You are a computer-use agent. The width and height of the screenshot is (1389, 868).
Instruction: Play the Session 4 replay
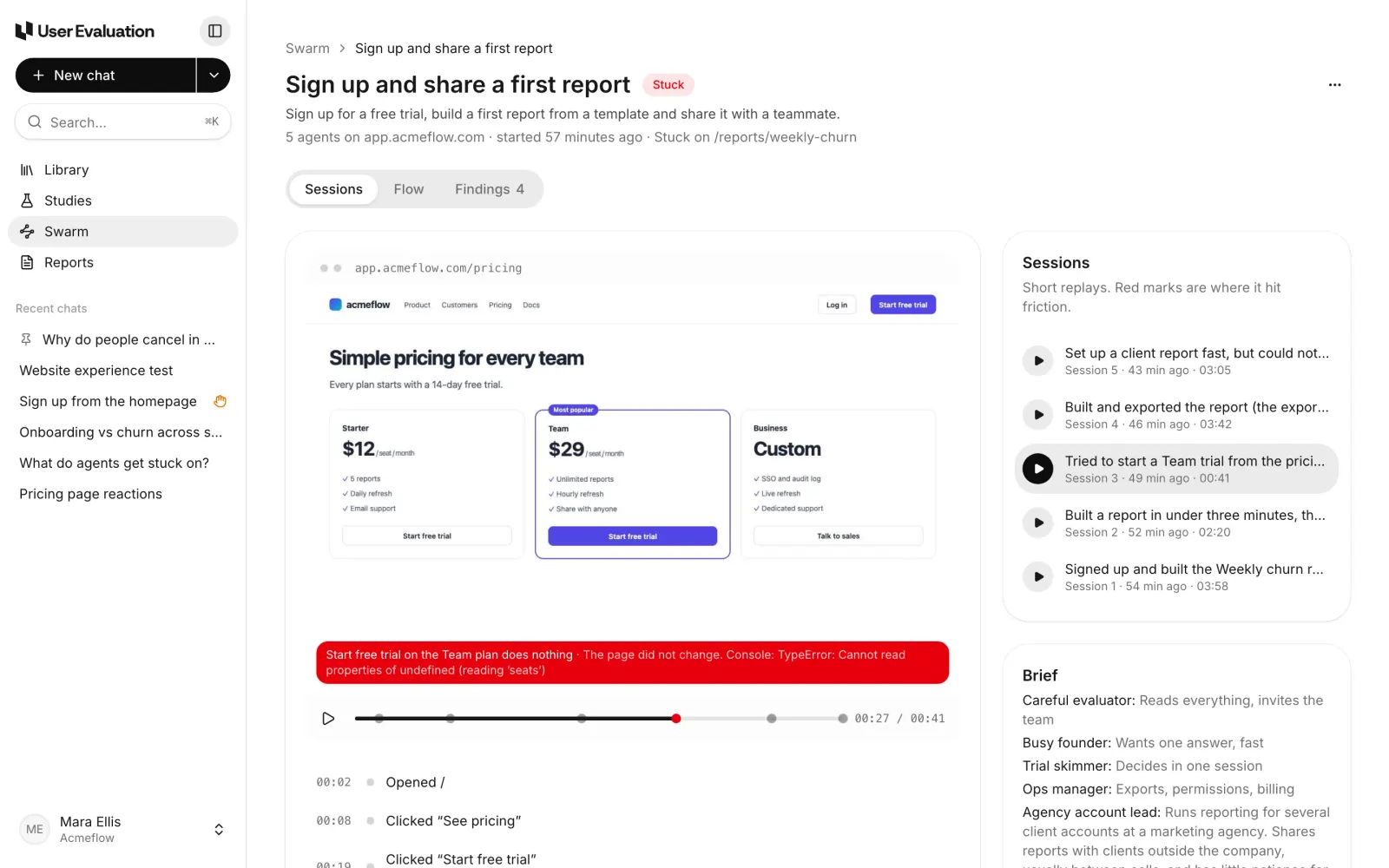coord(1037,415)
